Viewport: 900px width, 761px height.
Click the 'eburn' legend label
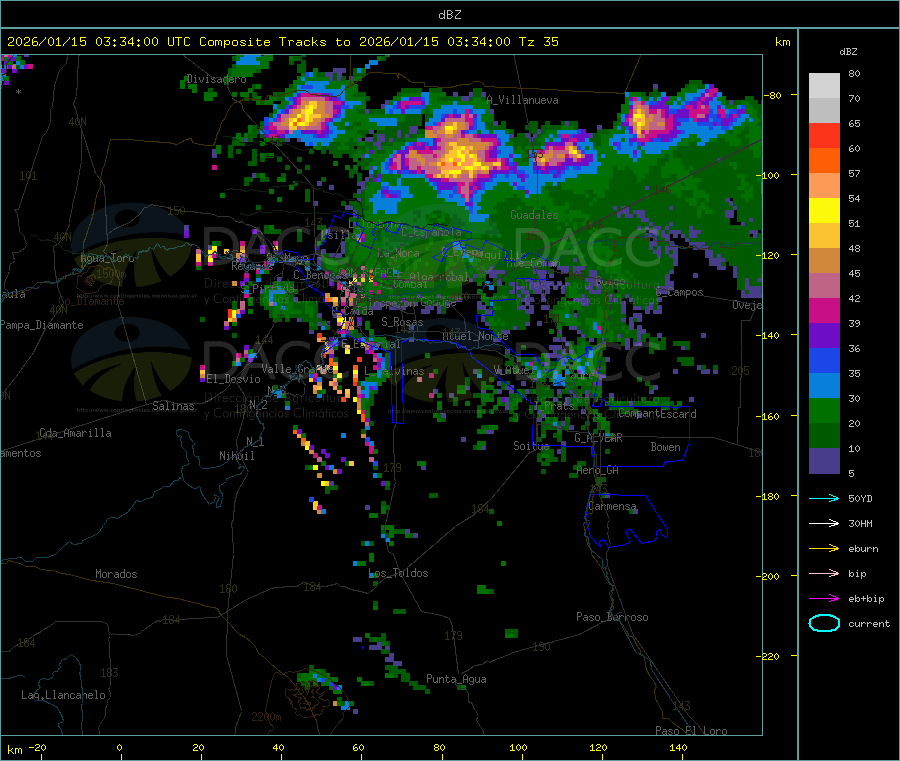[863, 549]
